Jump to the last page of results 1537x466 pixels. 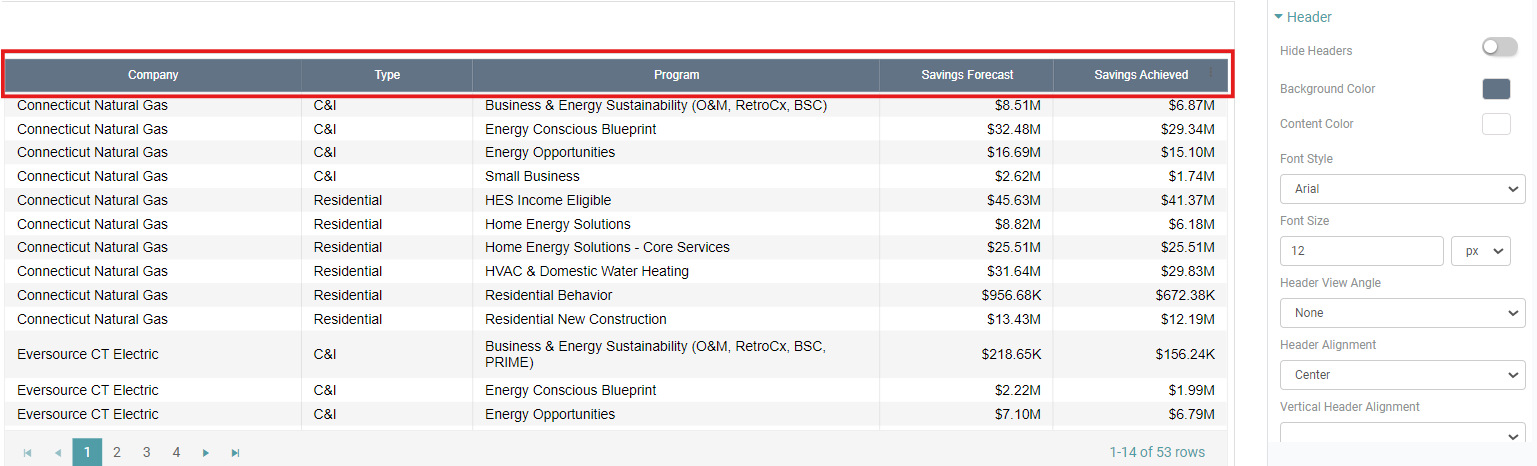click(x=236, y=453)
